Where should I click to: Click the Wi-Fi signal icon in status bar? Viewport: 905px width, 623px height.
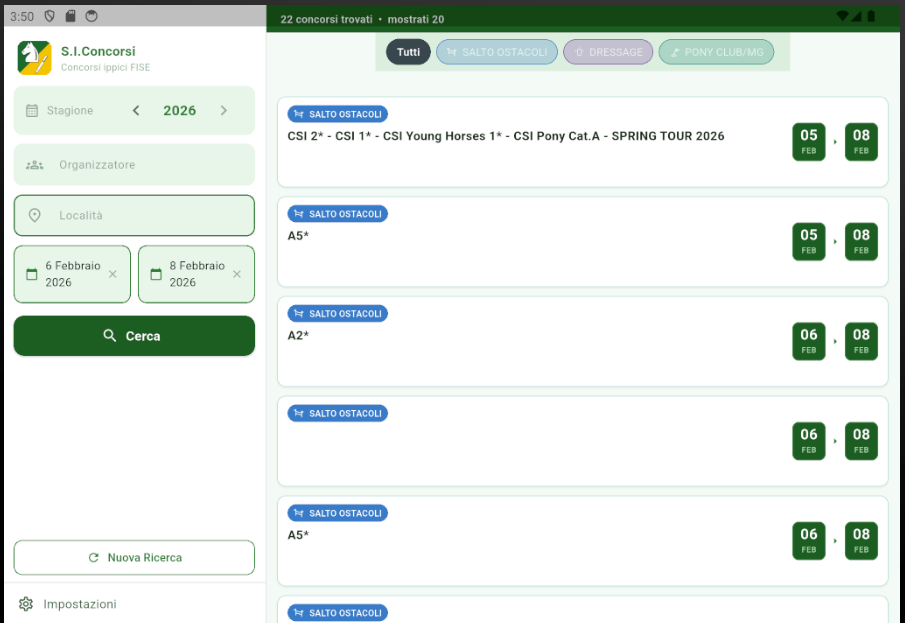843,16
